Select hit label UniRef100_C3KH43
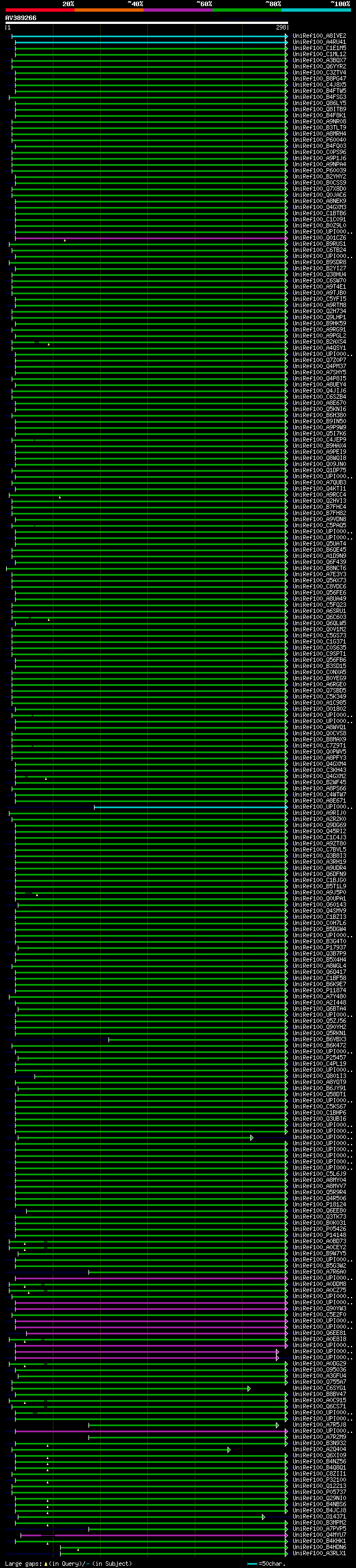Screen dimensions: 356x1568 pos(319,770)
